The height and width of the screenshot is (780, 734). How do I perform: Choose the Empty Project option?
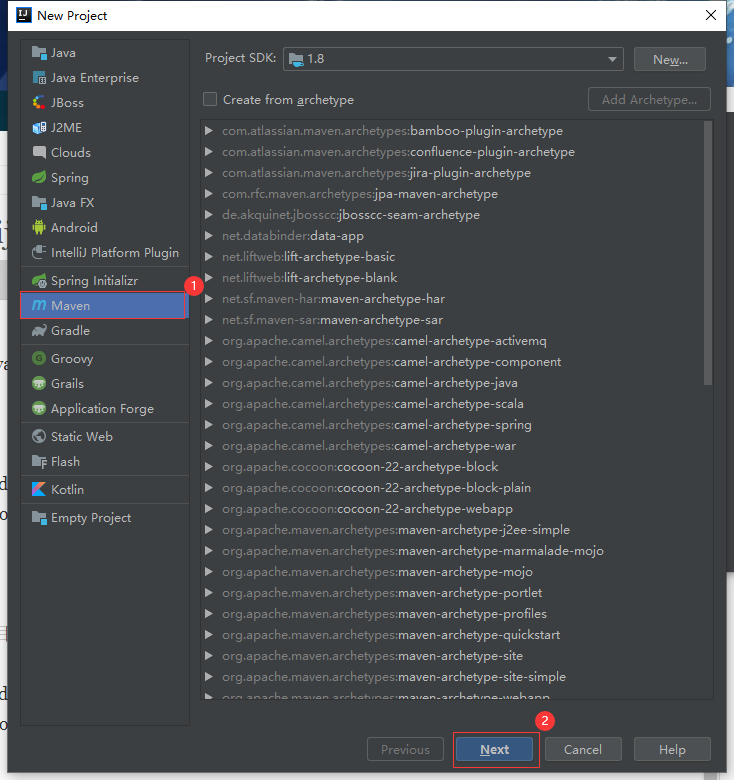(x=90, y=518)
